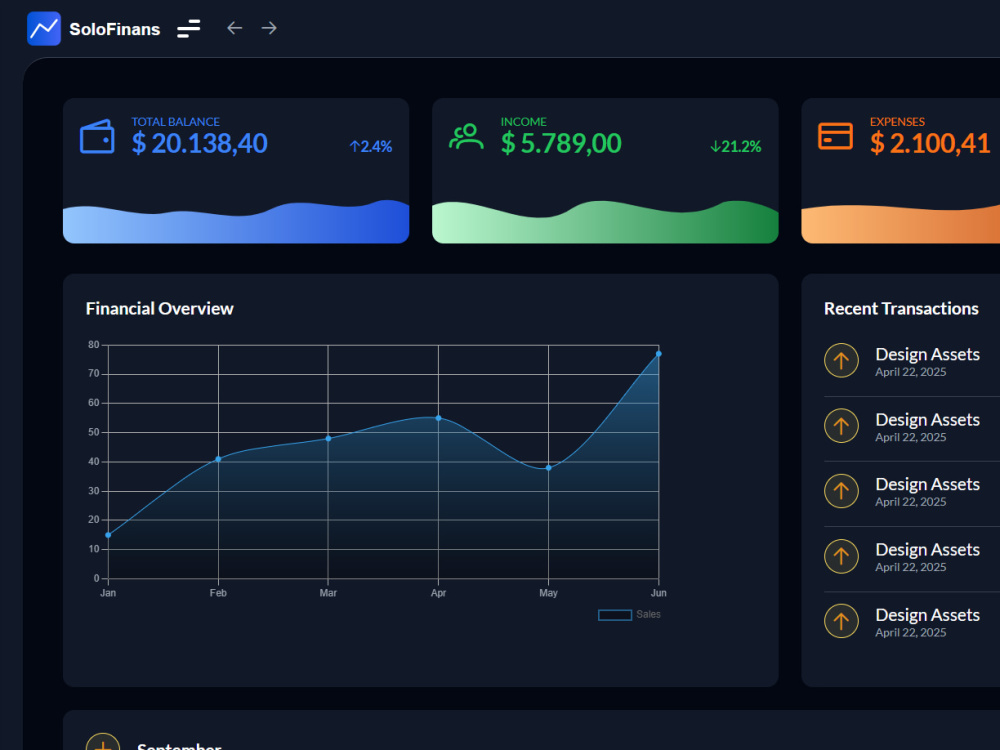Open the first Design Assets transaction title
The width and height of the screenshot is (1000, 750).
point(927,355)
